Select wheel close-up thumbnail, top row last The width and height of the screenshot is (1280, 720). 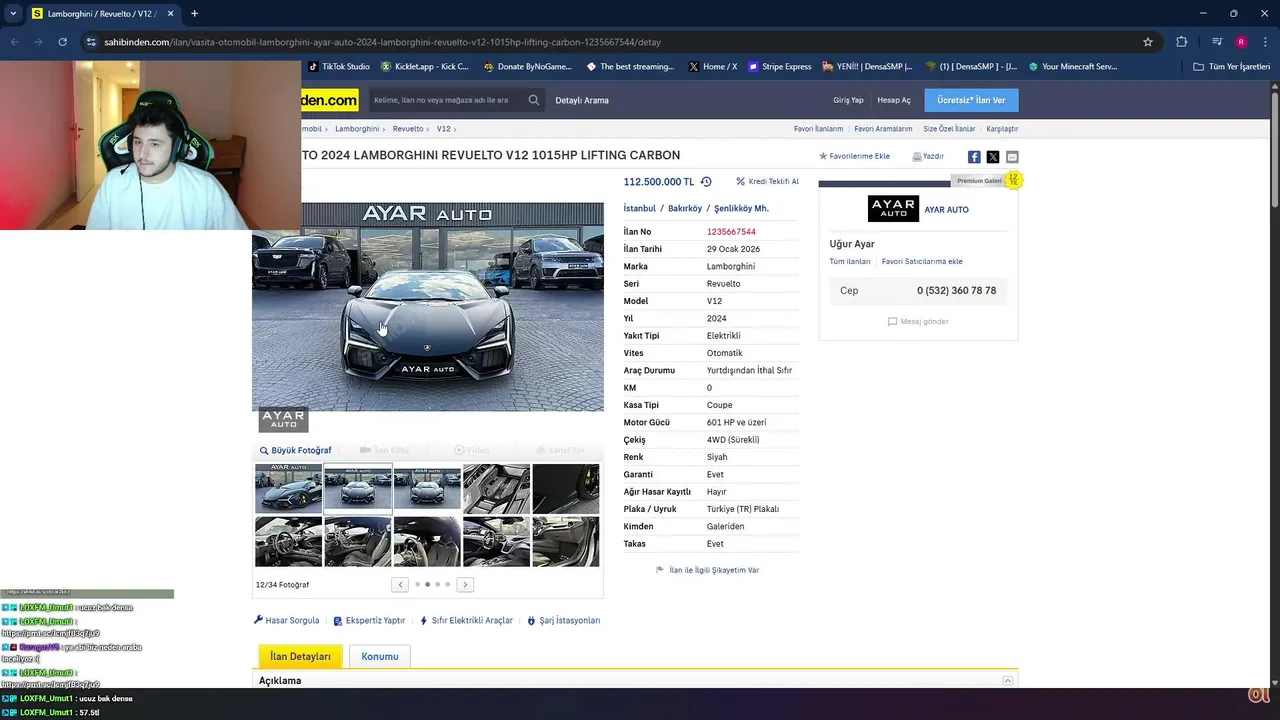[x=566, y=489]
